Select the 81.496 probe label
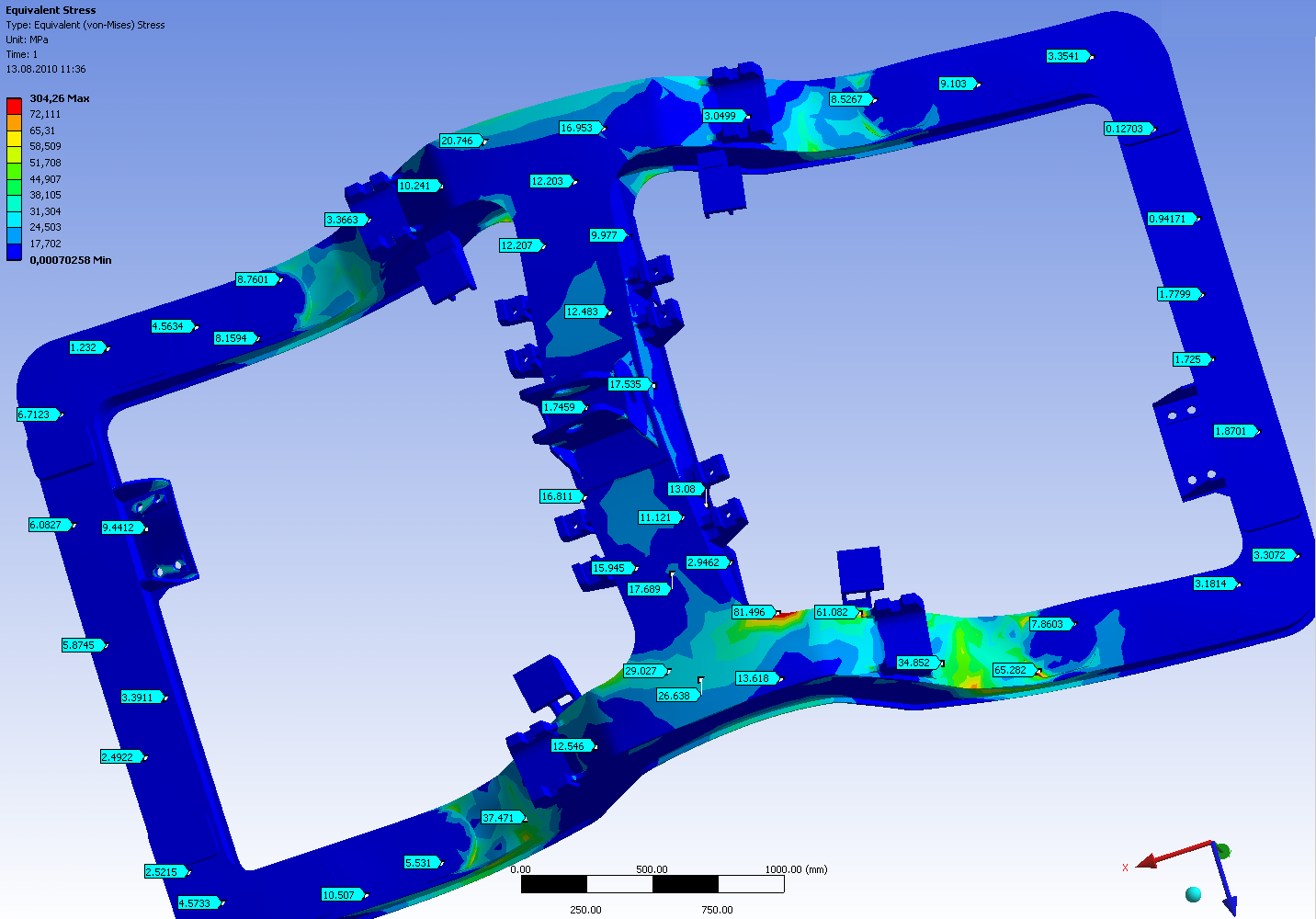Screen dimensions: 1316x919 point(753,612)
